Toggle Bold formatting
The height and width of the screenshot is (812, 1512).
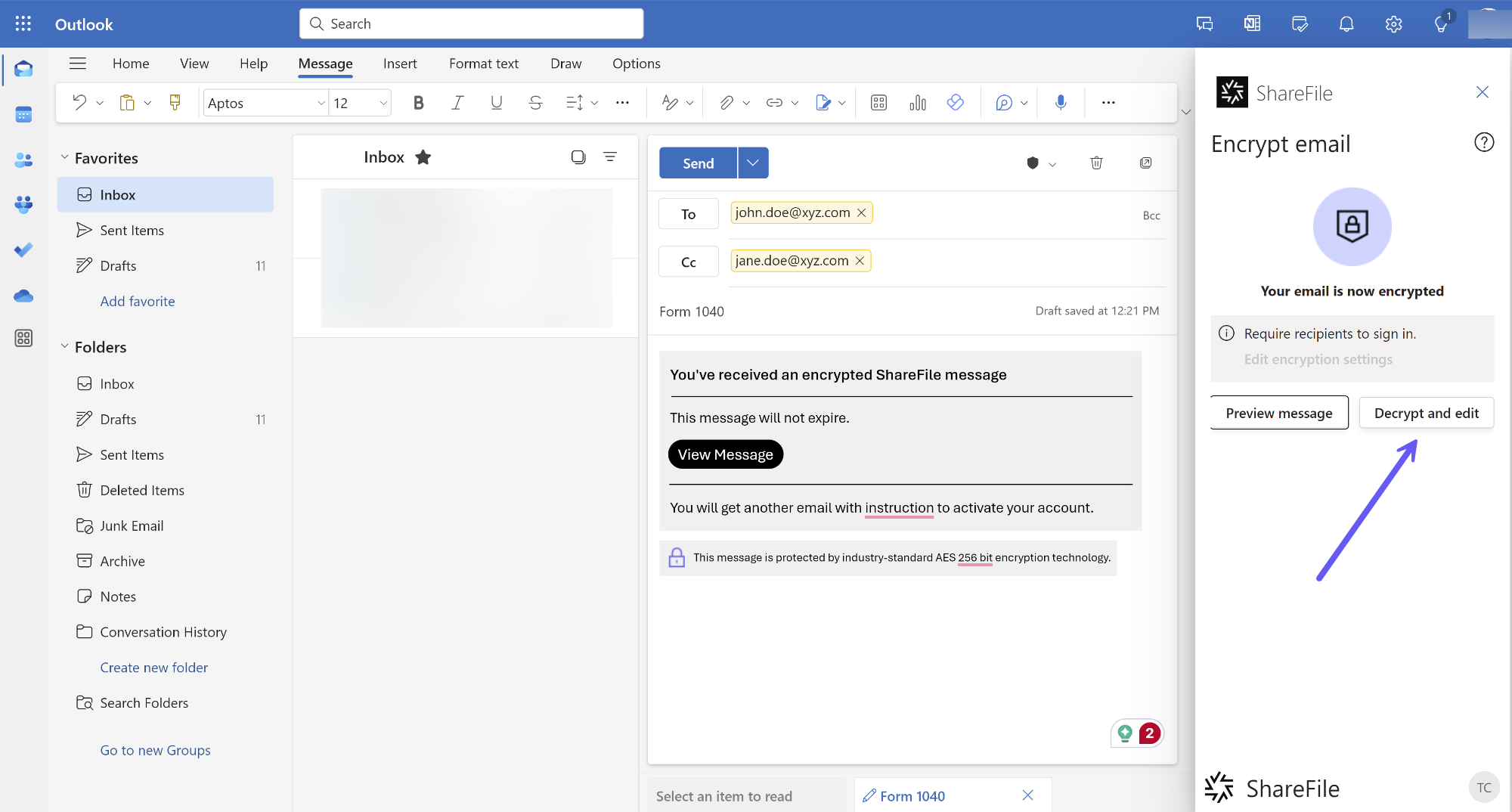pyautogui.click(x=418, y=103)
